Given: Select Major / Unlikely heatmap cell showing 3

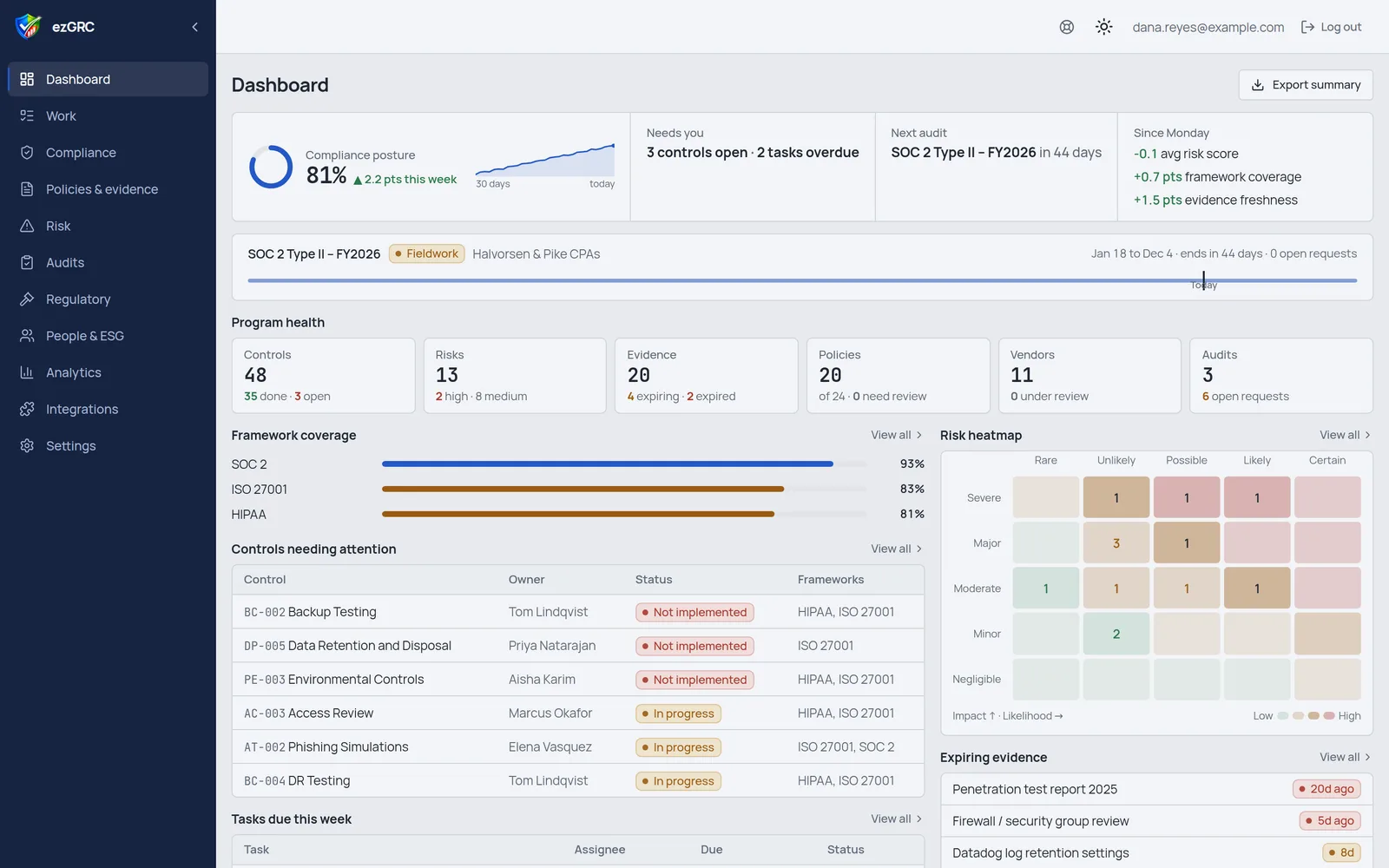Looking at the screenshot, I should point(1116,543).
